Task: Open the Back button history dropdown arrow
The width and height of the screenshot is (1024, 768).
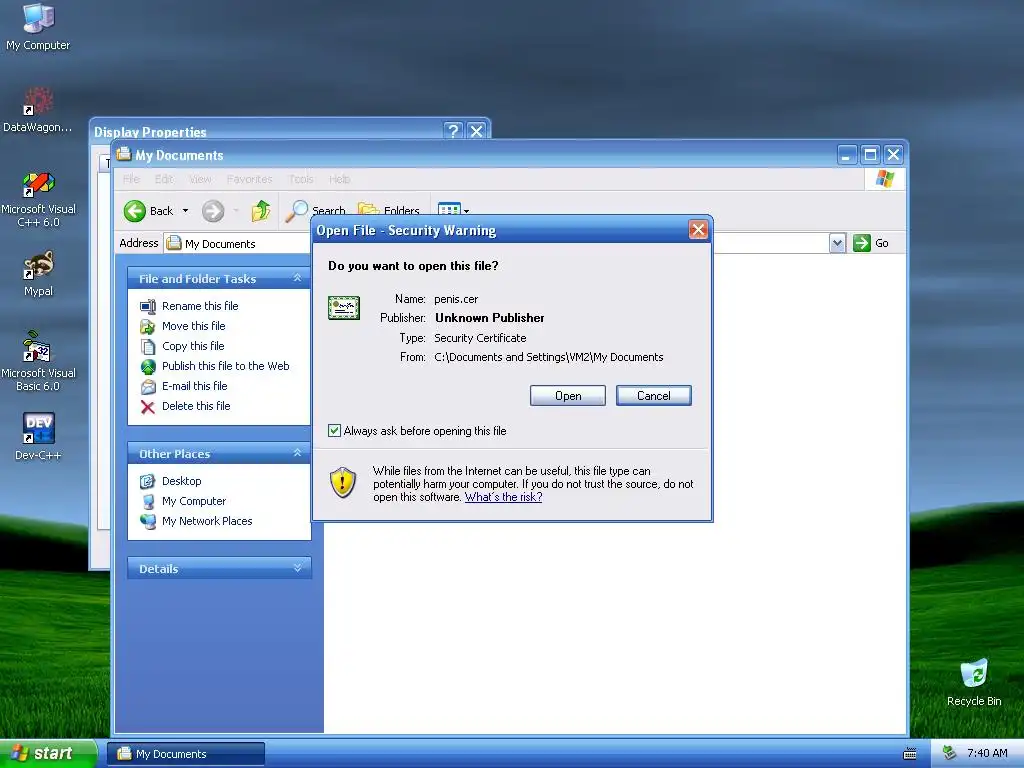Action: point(185,211)
